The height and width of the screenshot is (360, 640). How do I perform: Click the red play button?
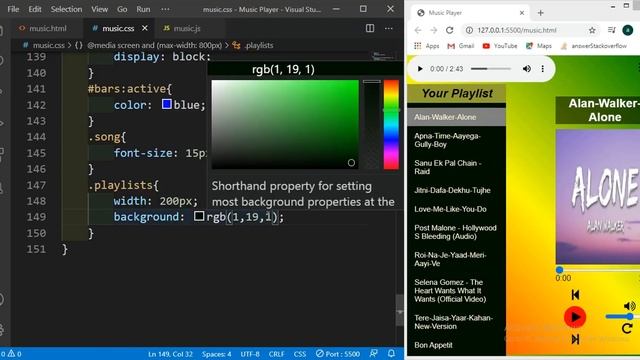tap(575, 317)
